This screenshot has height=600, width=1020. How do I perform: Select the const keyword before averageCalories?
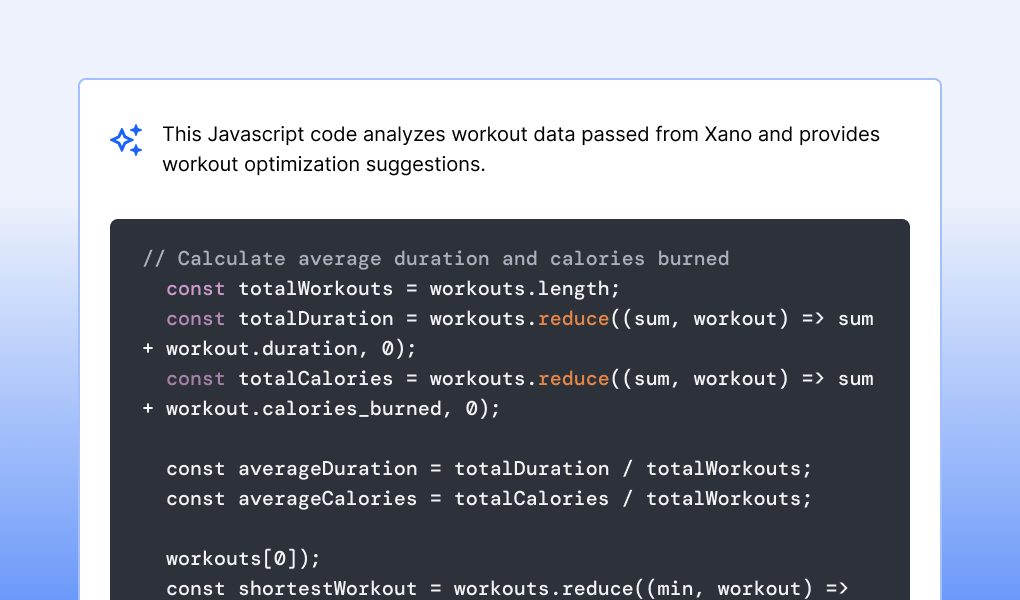coord(195,498)
